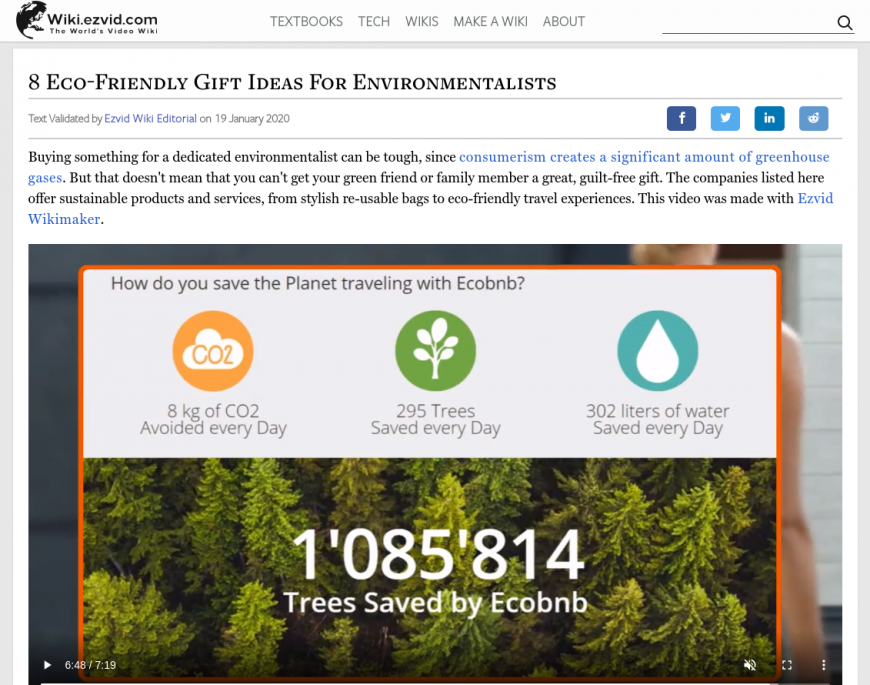The height and width of the screenshot is (685, 870).
Task: Share the article on Facebook
Action: coord(681,118)
